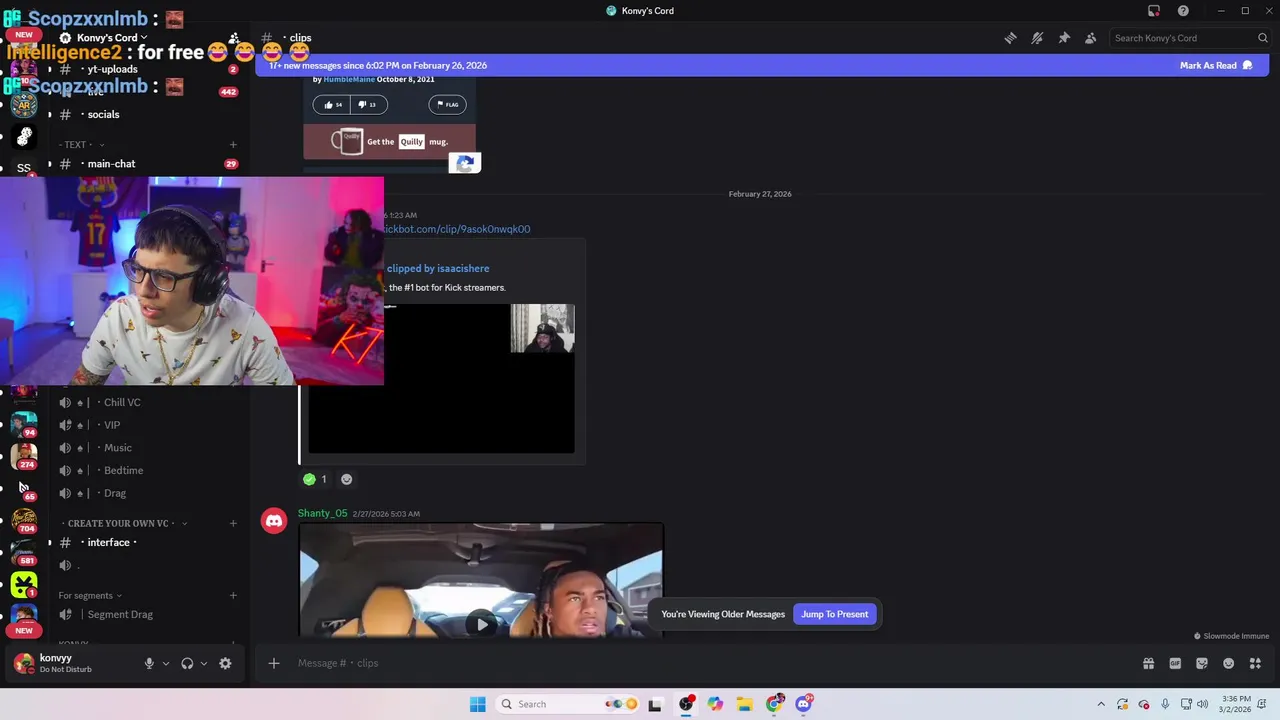Toggle microphone mute in user panel
The image size is (1280, 720).
click(x=149, y=663)
